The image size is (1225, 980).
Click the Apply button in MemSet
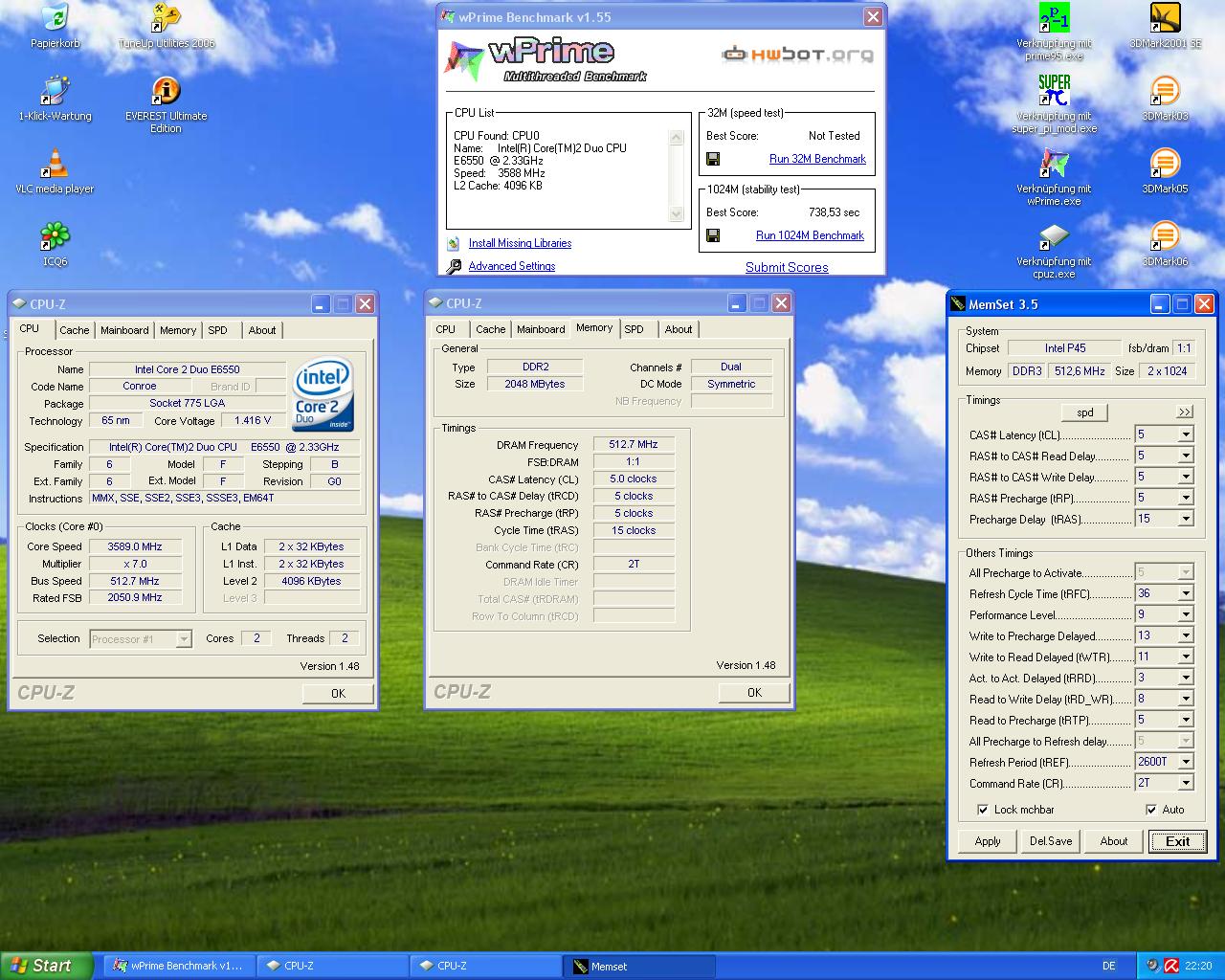988,841
